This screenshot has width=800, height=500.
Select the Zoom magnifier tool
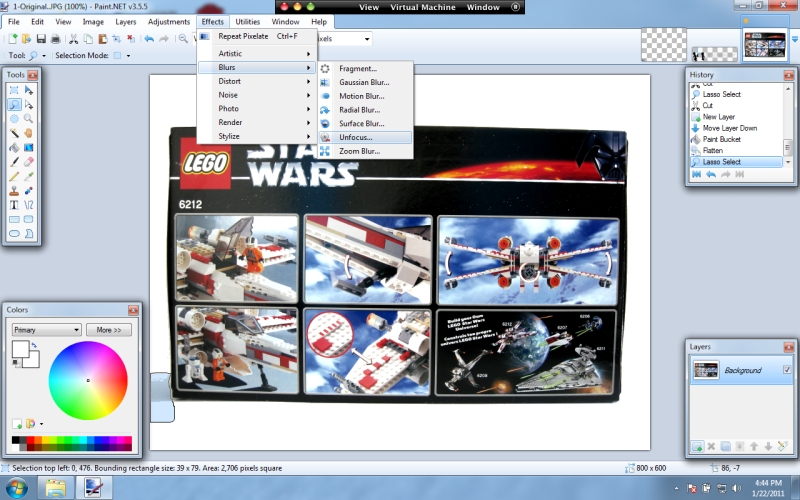click(29, 119)
